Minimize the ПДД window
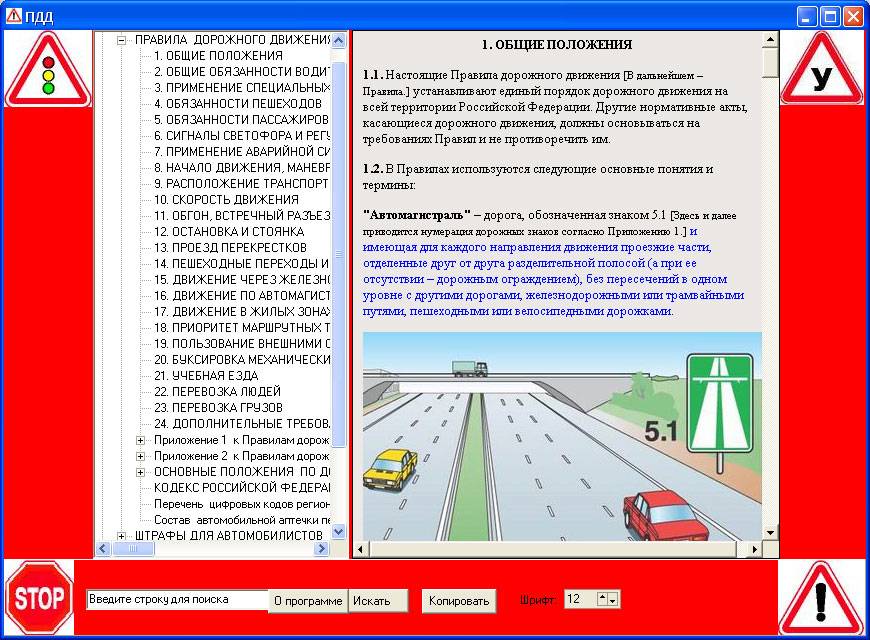 click(807, 16)
